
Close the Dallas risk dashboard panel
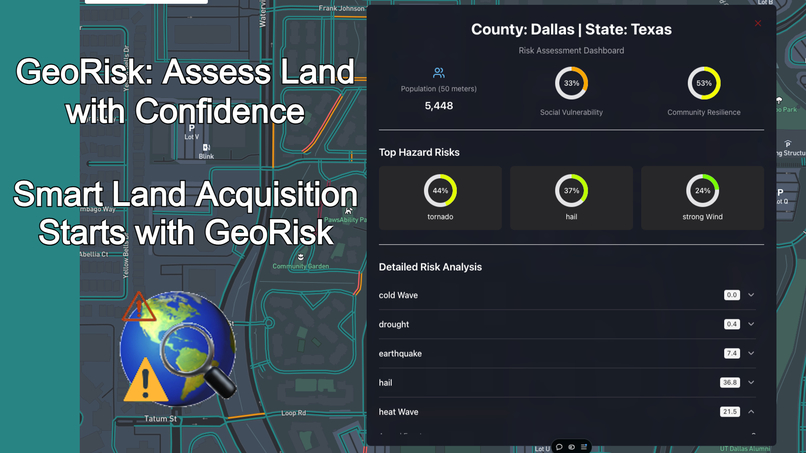point(758,24)
